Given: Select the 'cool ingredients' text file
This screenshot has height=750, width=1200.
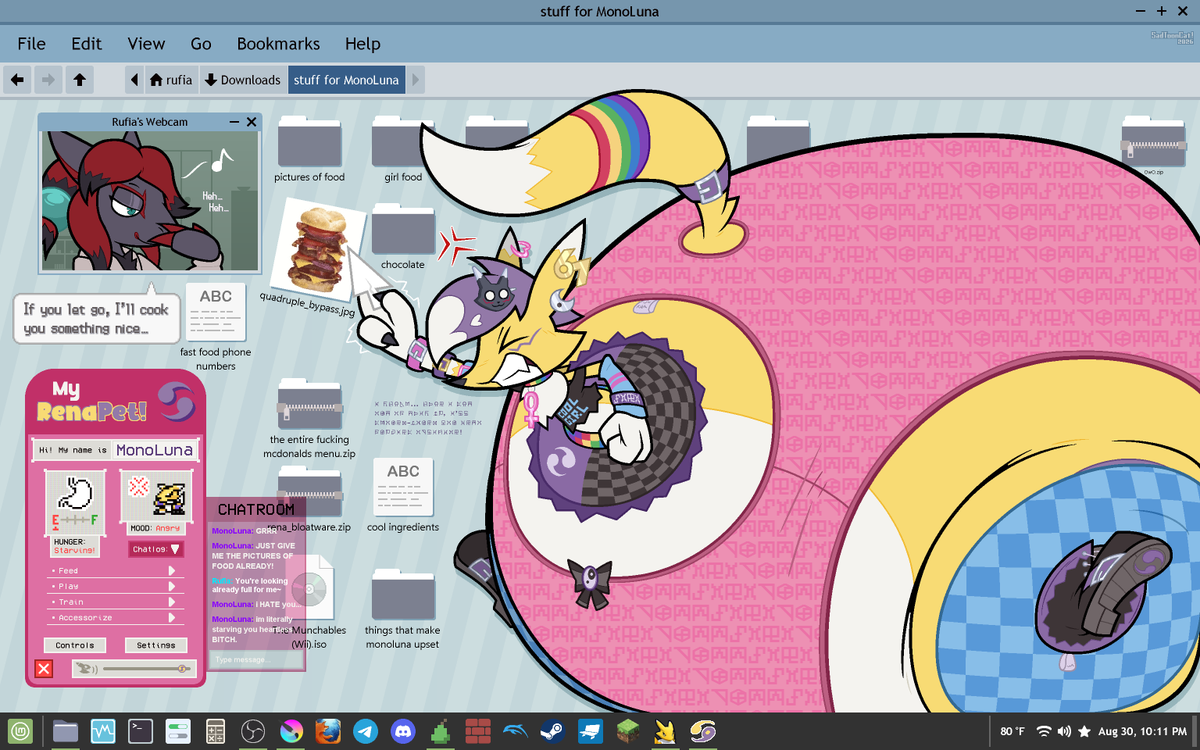Looking at the screenshot, I should 403,495.
